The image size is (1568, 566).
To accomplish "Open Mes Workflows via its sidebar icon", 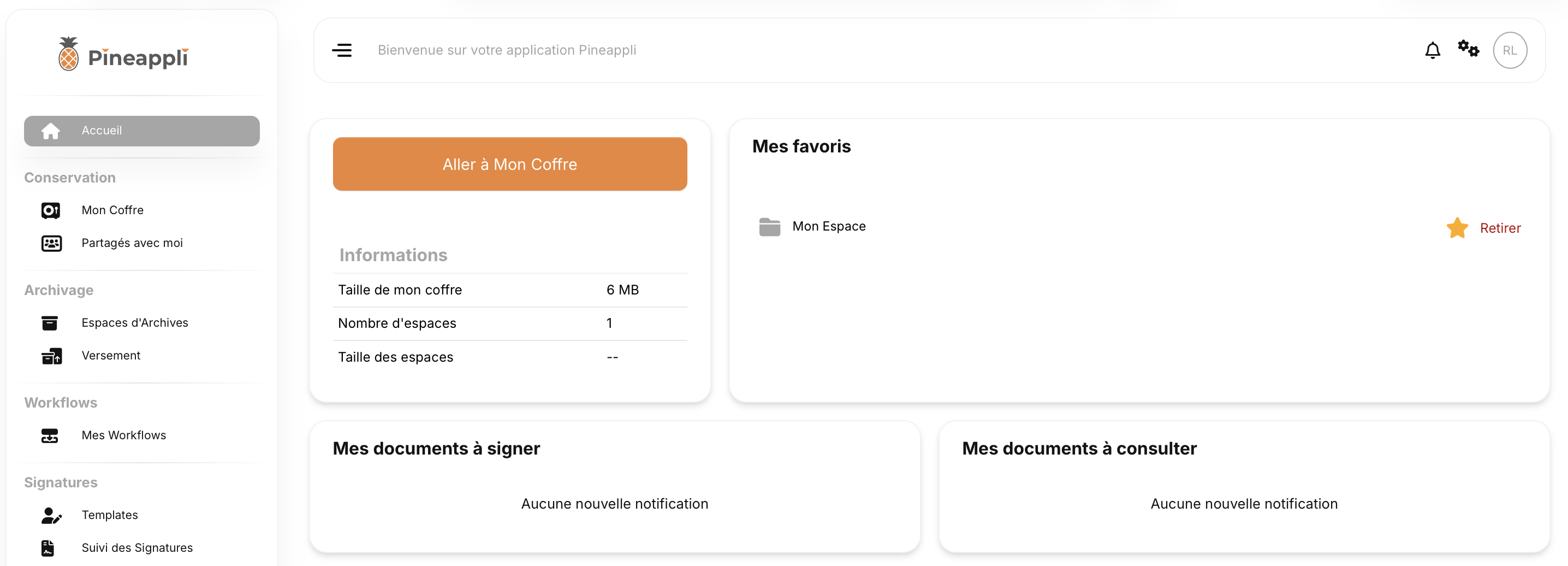I will point(51,435).
